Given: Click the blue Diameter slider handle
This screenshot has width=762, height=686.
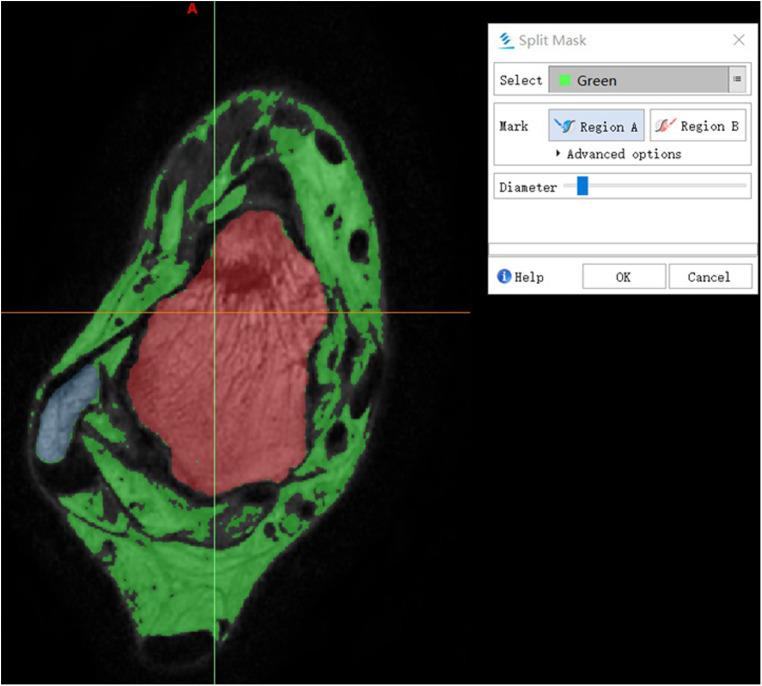Looking at the screenshot, I should point(582,186).
